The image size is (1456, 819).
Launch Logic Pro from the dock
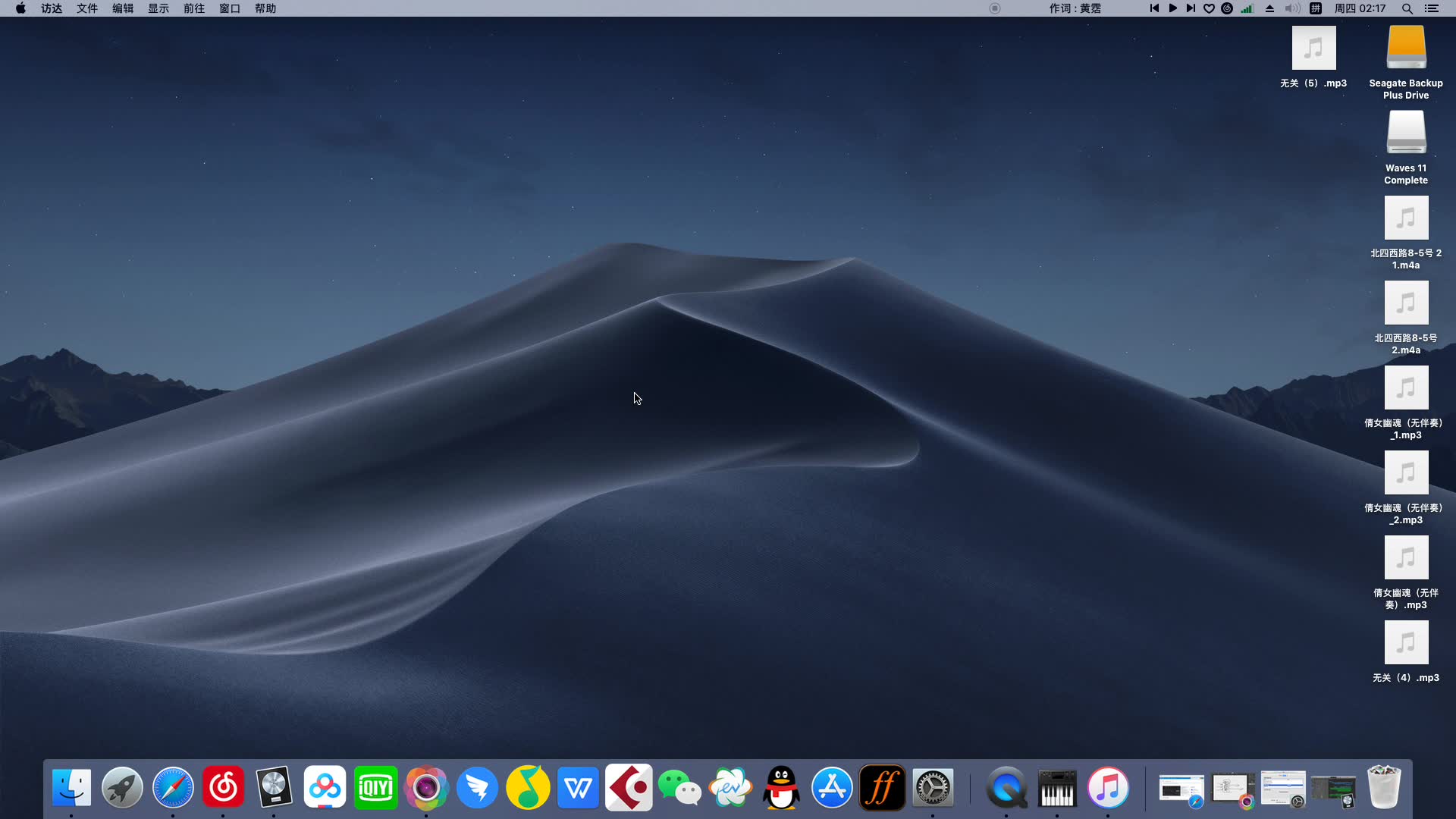pyautogui.click(x=274, y=788)
